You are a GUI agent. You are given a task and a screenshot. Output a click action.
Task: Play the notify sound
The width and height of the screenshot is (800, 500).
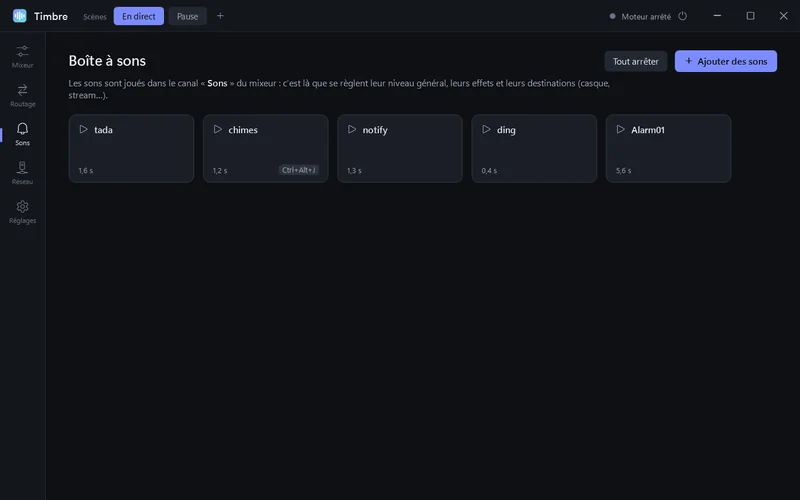pyautogui.click(x=352, y=130)
